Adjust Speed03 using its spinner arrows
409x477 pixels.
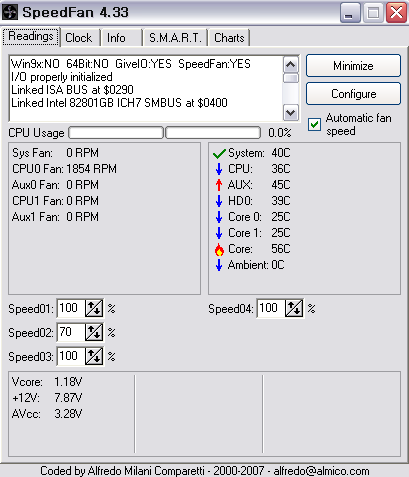pos(94,356)
